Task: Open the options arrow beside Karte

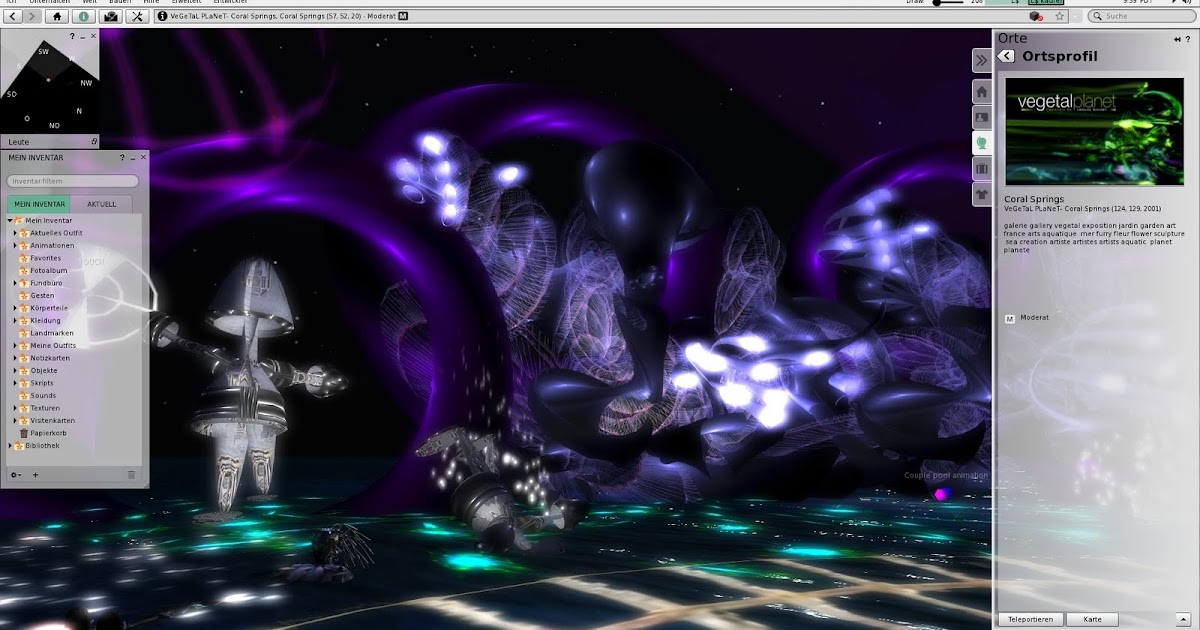Action: tap(1182, 619)
